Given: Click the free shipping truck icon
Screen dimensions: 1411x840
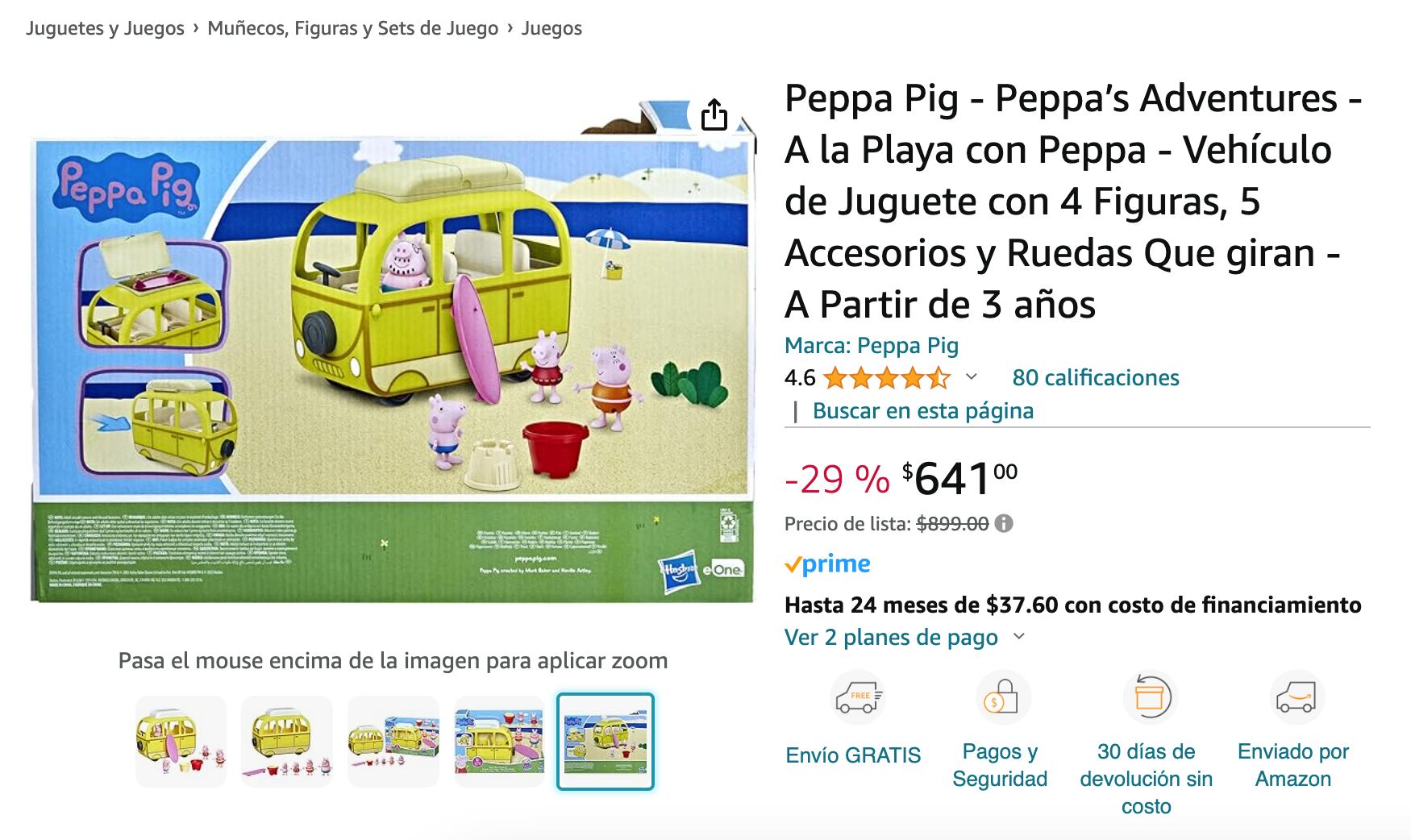Looking at the screenshot, I should coord(858,697).
